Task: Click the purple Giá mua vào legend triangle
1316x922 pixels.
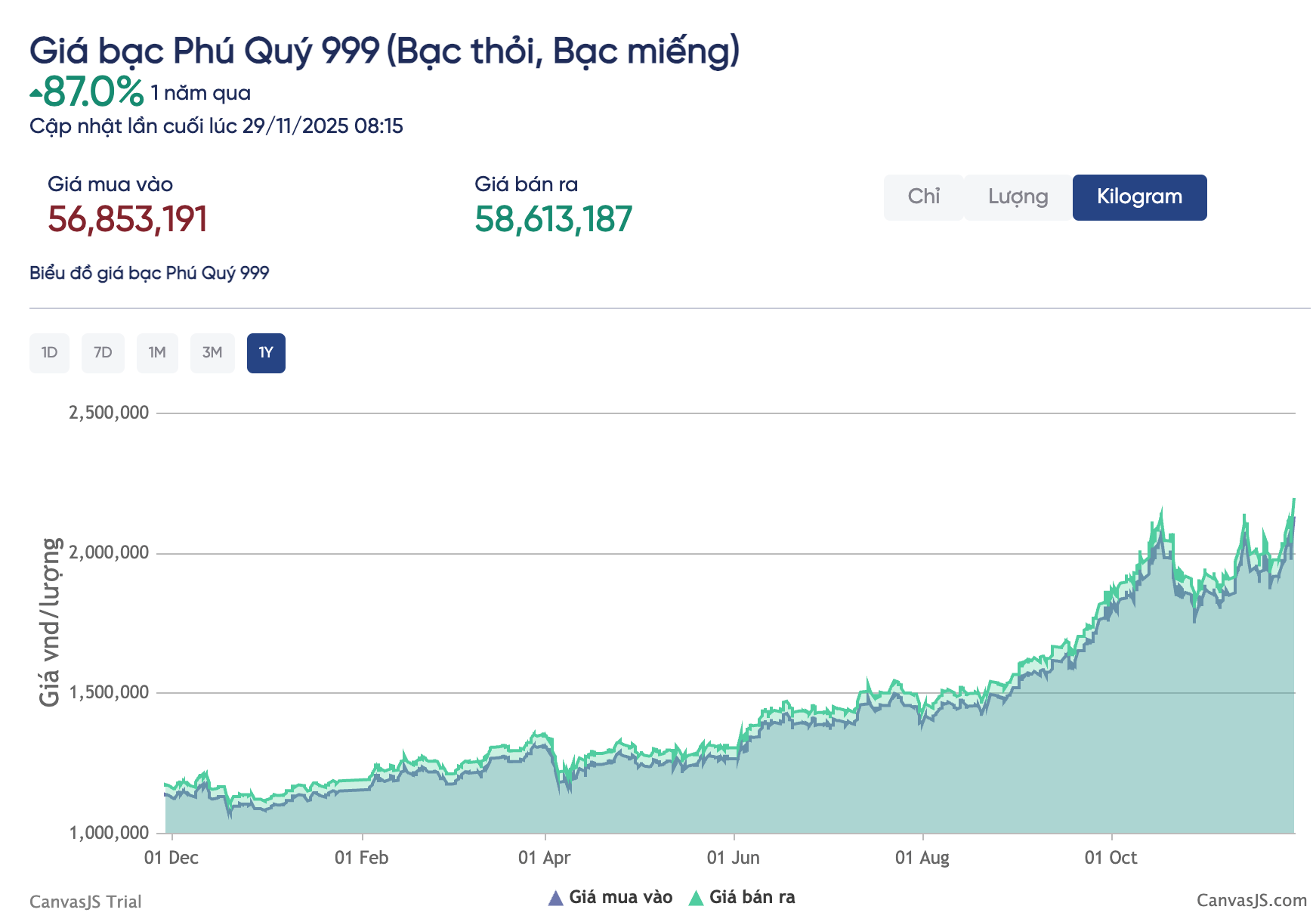Action: point(555,898)
